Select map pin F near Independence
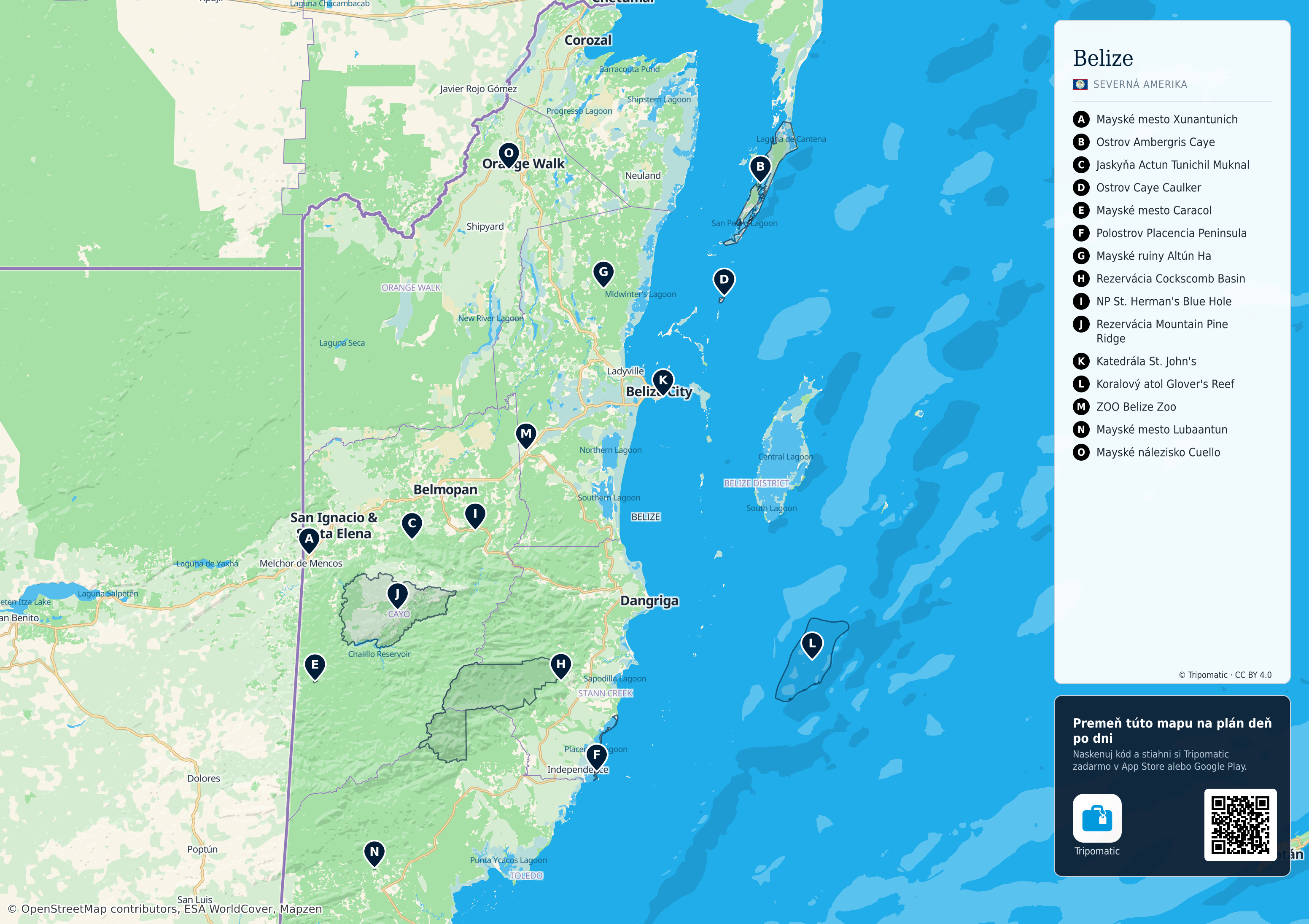 [596, 756]
